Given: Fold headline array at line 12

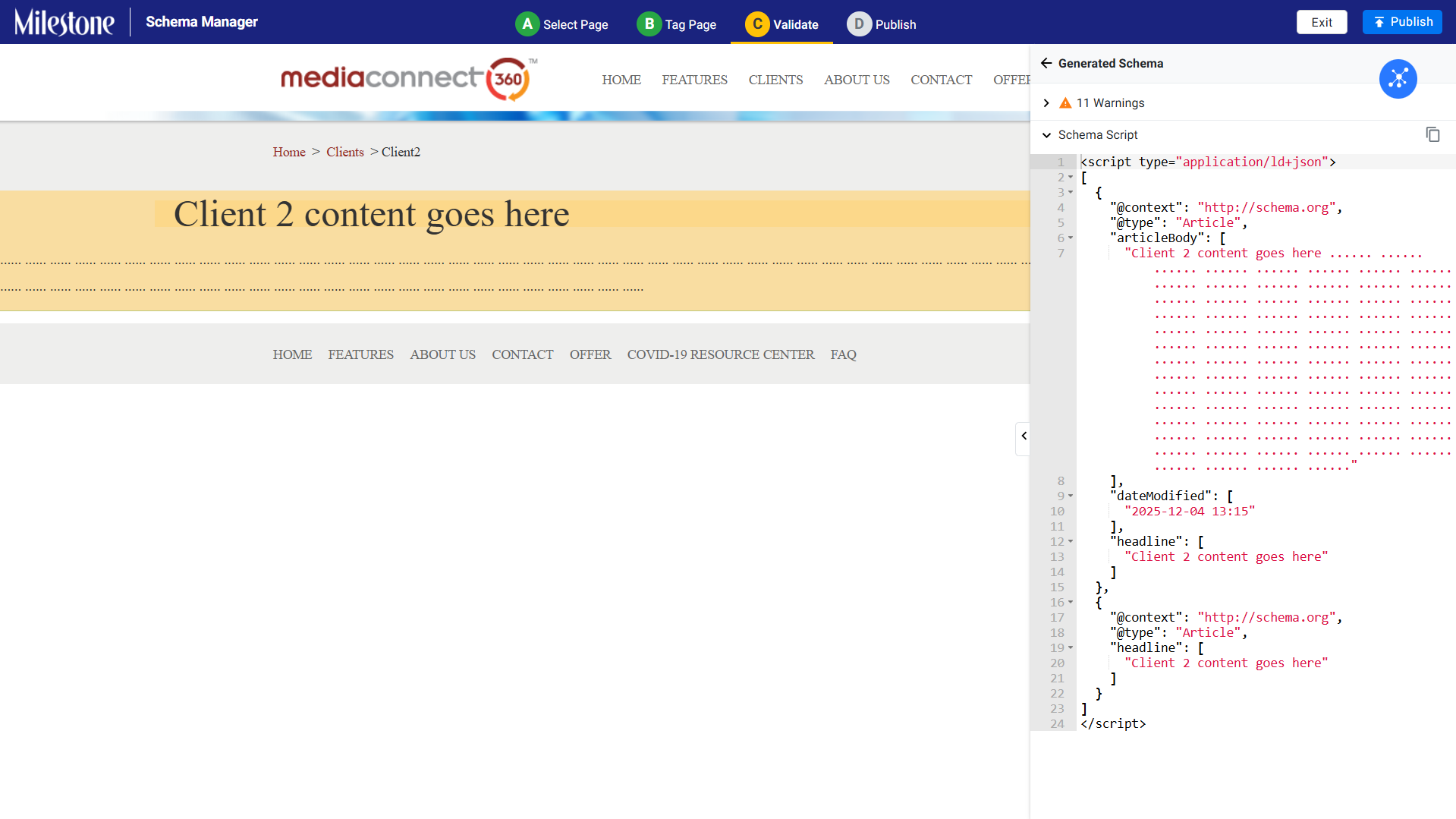Looking at the screenshot, I should (x=1071, y=542).
